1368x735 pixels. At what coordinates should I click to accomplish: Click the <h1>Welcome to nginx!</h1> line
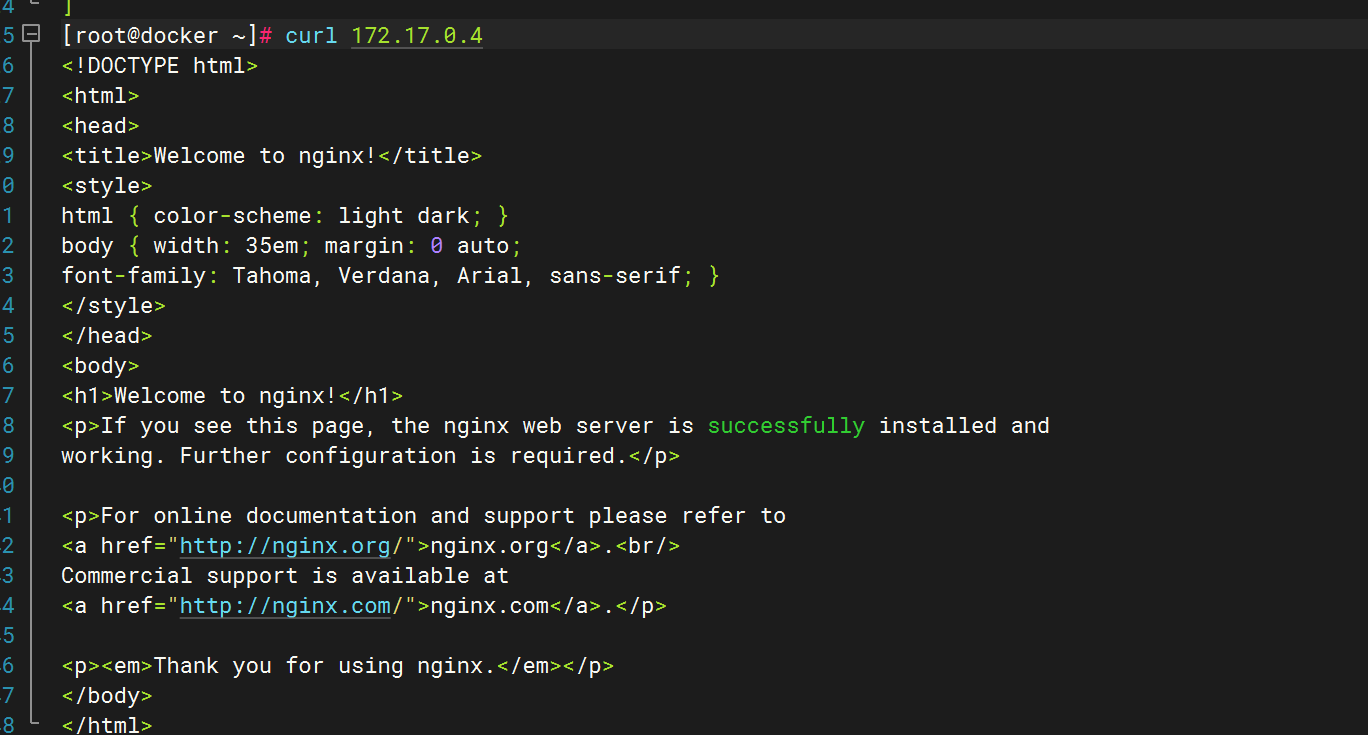point(232,396)
